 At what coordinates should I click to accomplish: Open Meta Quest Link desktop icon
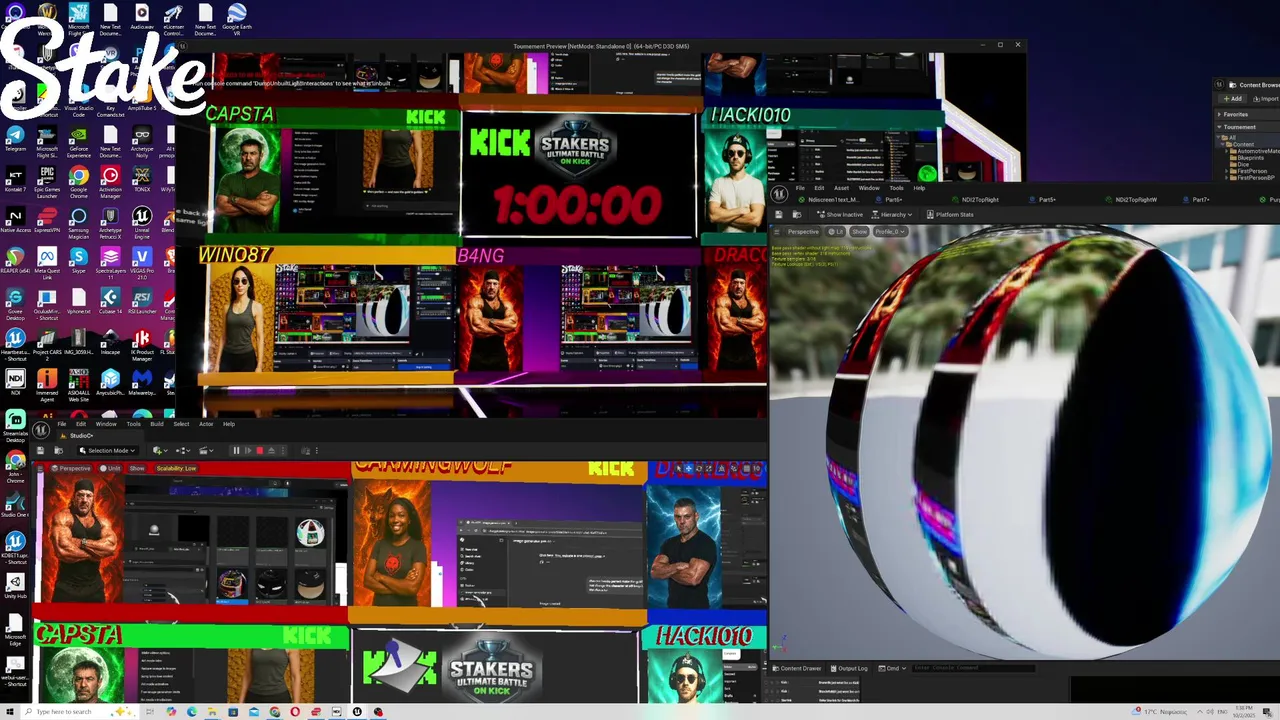(x=47, y=261)
